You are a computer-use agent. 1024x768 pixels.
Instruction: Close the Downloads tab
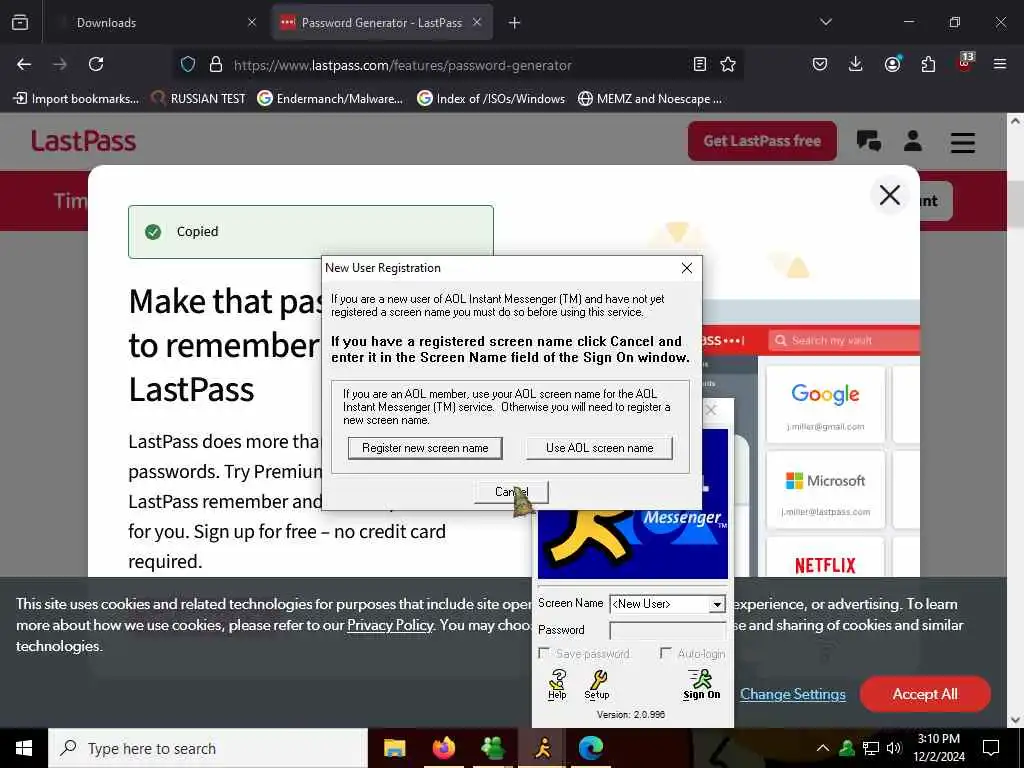[x=251, y=23]
